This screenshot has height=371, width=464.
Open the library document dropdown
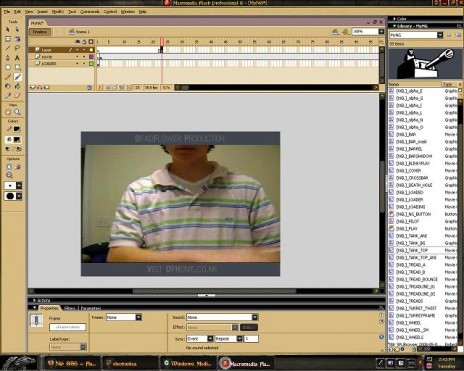440,35
